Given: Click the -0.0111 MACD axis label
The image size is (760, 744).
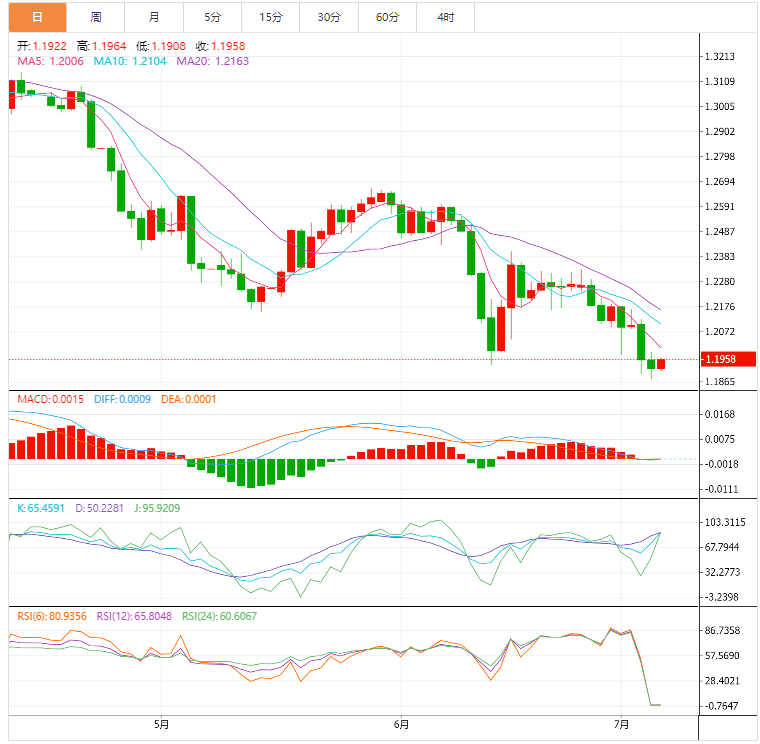Looking at the screenshot, I should point(721,490).
